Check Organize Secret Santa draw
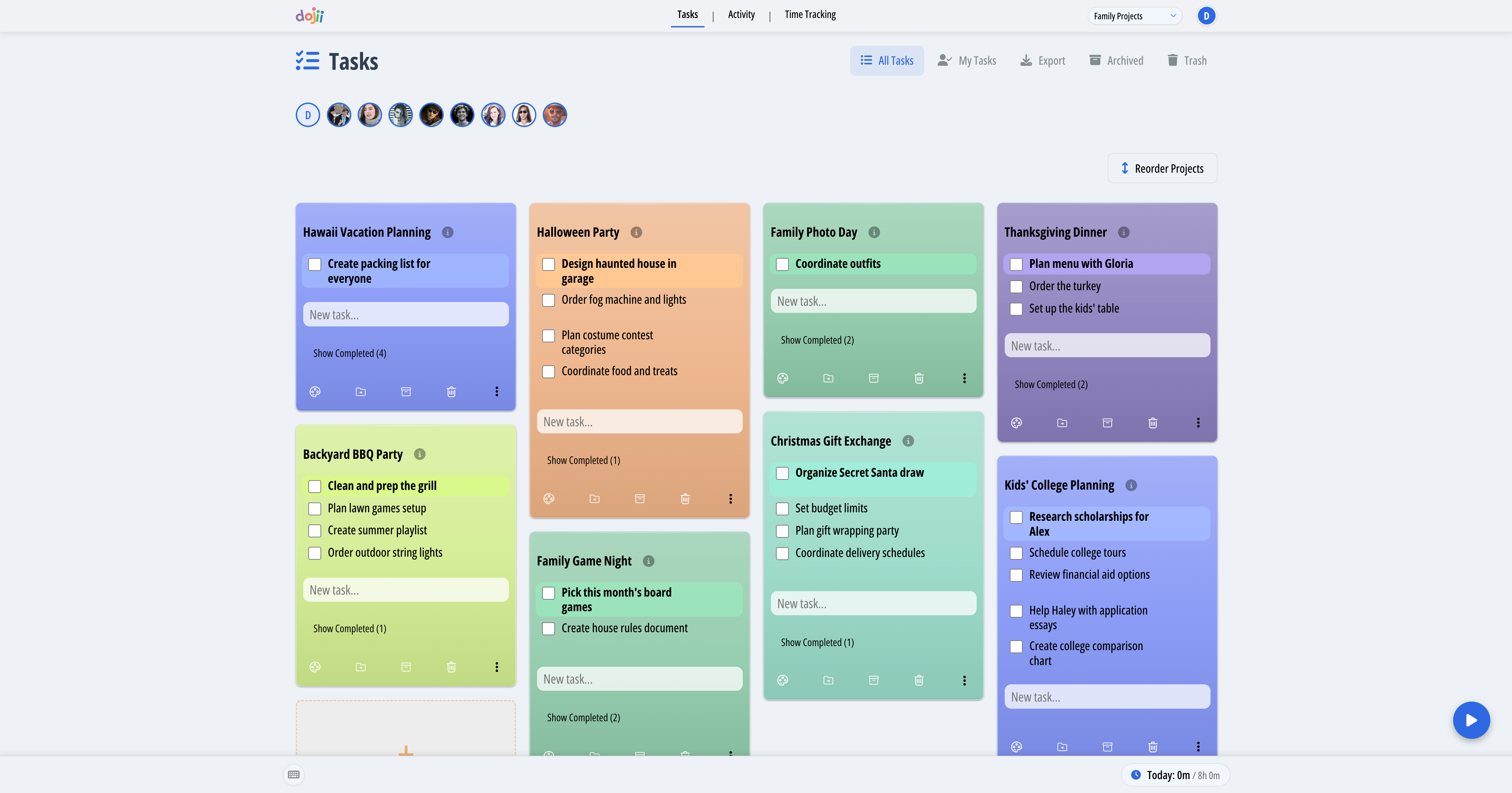 click(x=782, y=473)
